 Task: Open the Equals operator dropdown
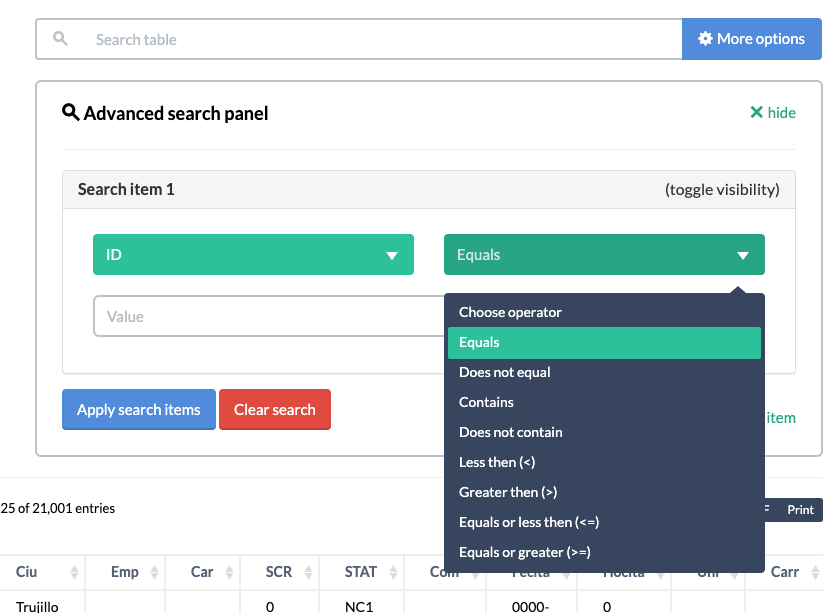point(604,254)
